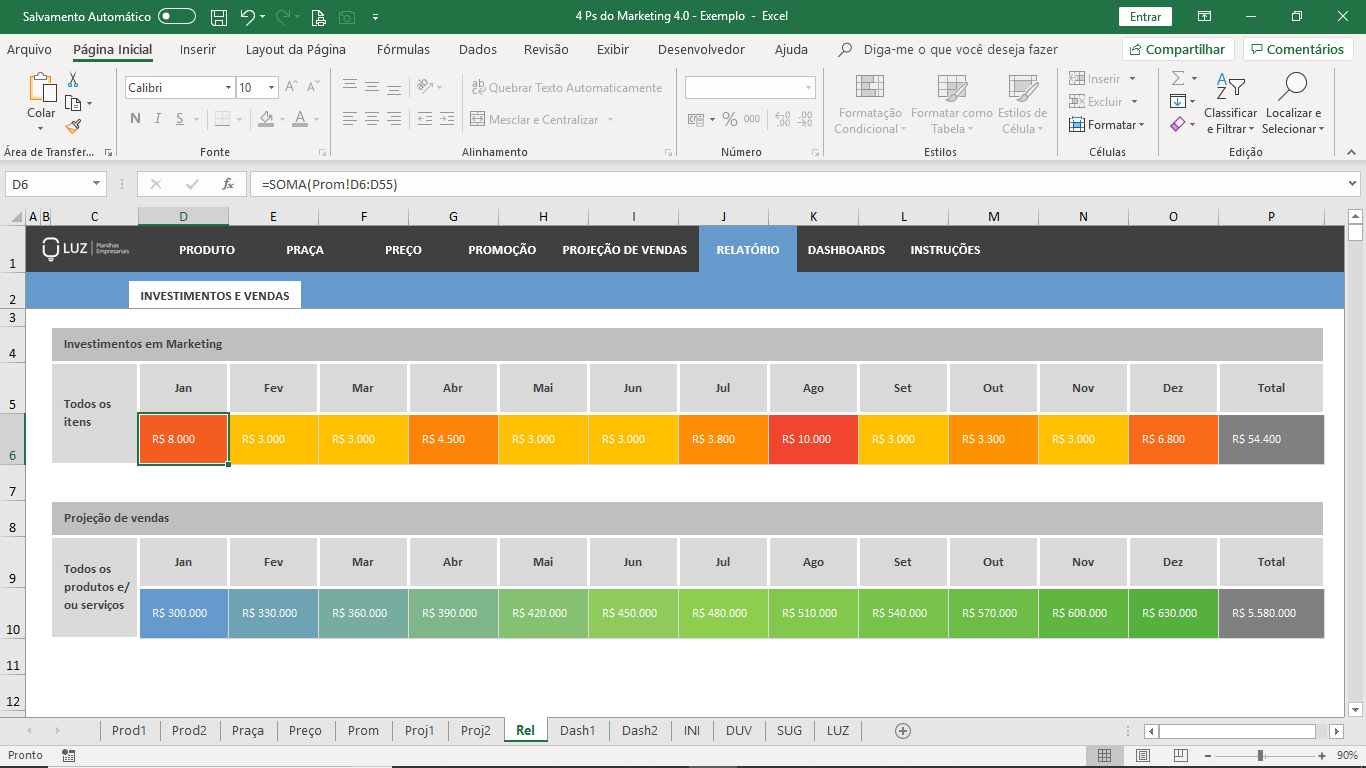Screen dimensions: 1366x768
Task: Click Mesclar e Centralizar button
Action: pyautogui.click(x=535, y=119)
